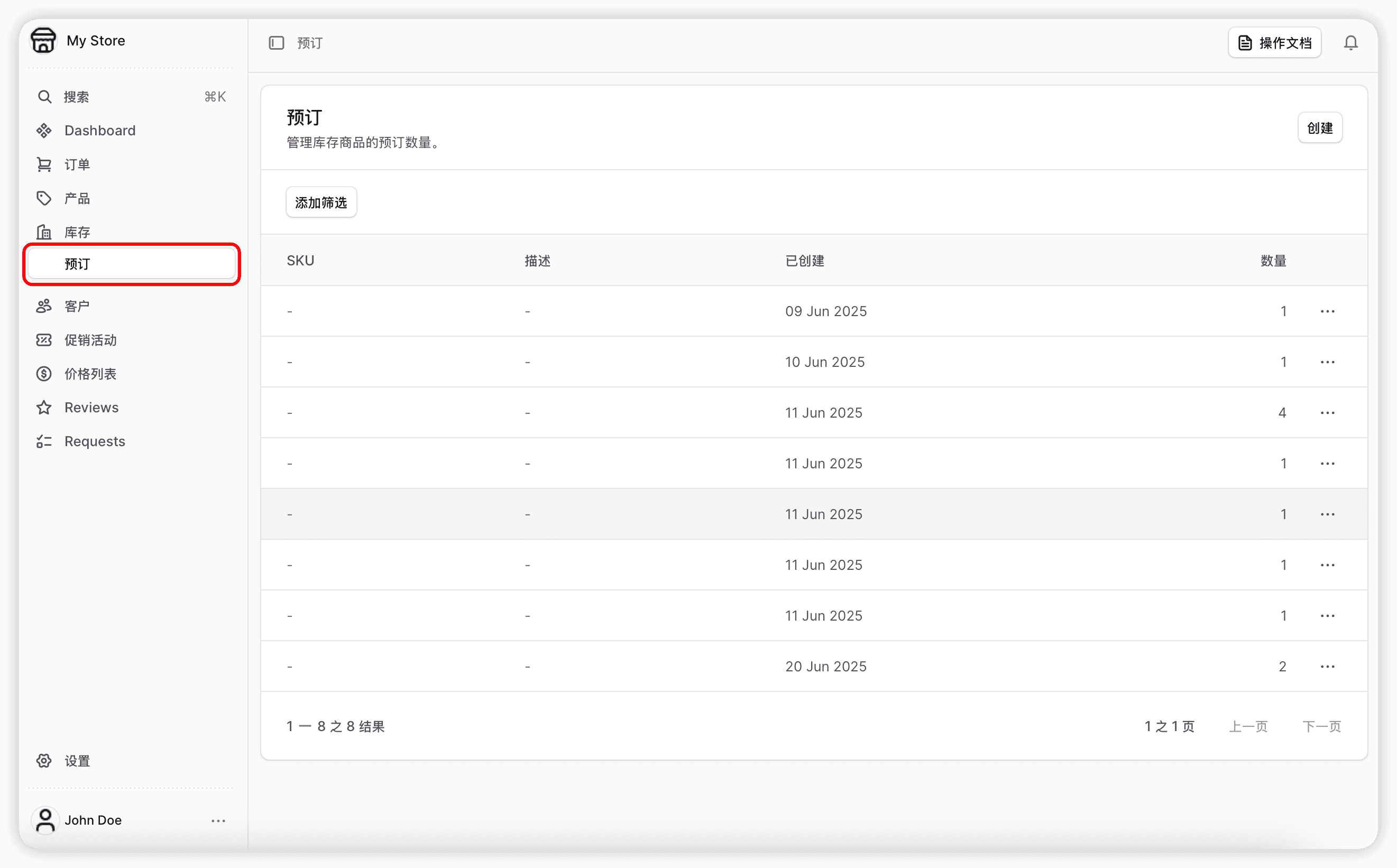The height and width of the screenshot is (868, 1397).
Task: Expand John Doe user menu dots
Action: point(218,820)
